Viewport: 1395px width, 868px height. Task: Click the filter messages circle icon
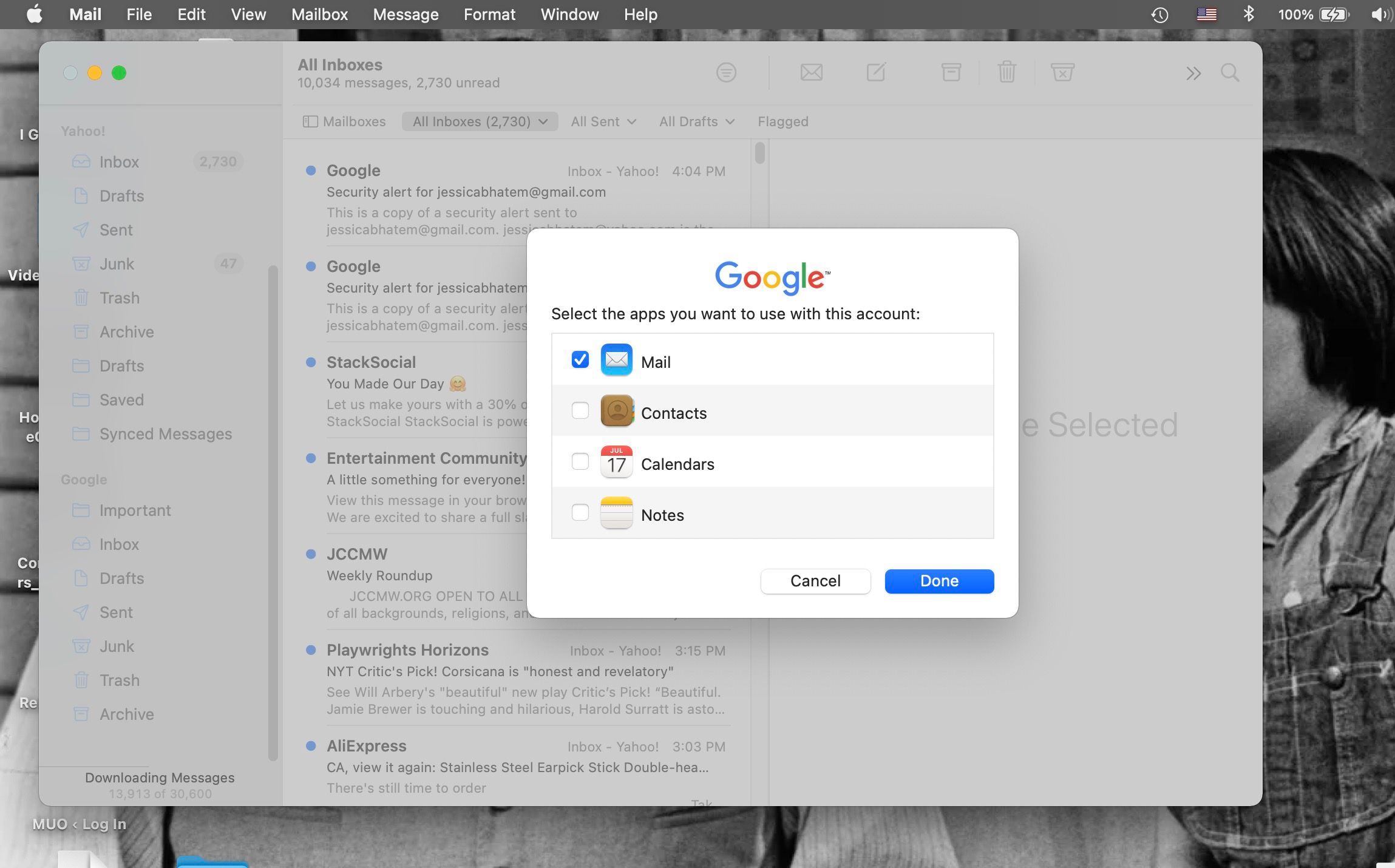click(x=726, y=73)
